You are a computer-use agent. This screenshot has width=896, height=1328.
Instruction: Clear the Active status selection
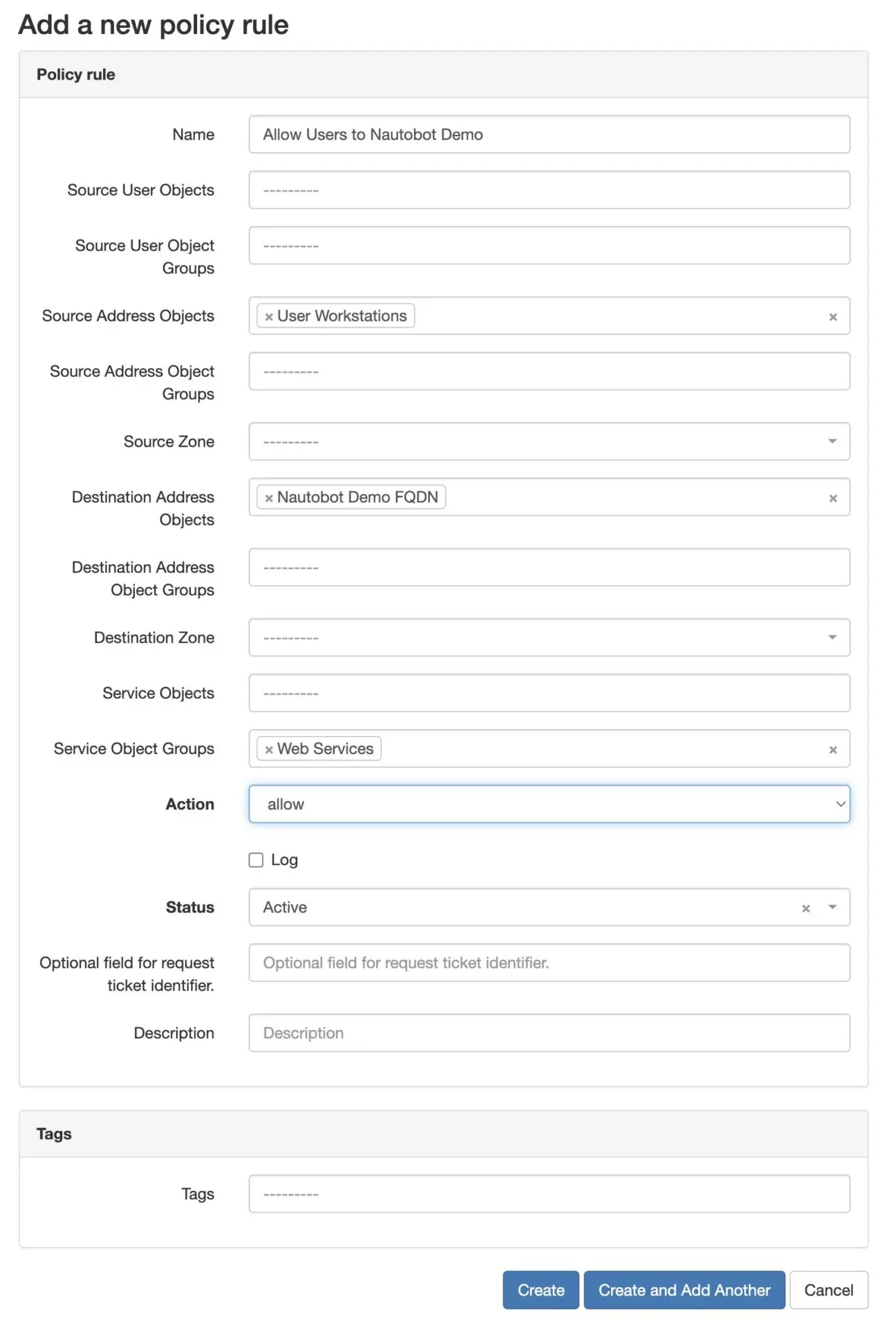click(x=805, y=908)
